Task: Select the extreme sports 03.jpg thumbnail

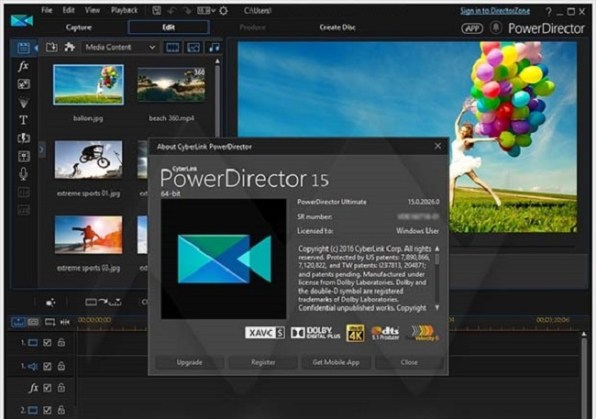Action: pyautogui.click(x=89, y=235)
